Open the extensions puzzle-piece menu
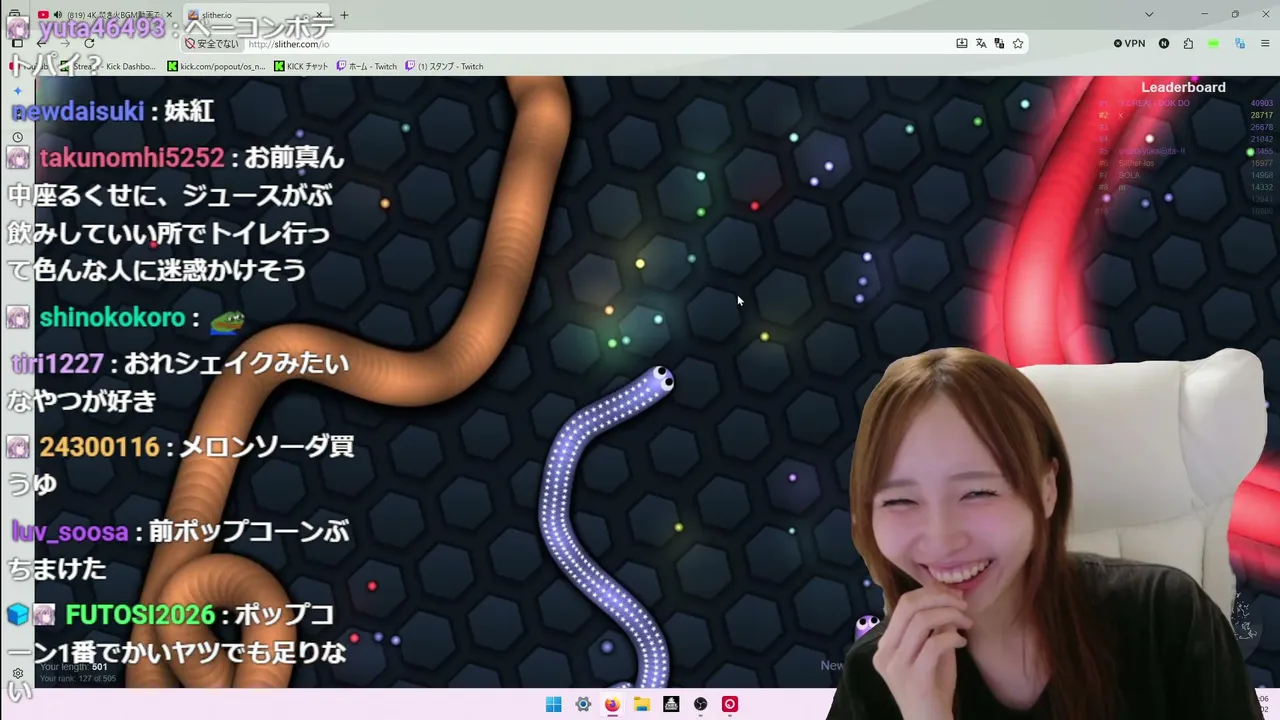Viewport: 1280px width, 720px height. pyautogui.click(x=1188, y=44)
